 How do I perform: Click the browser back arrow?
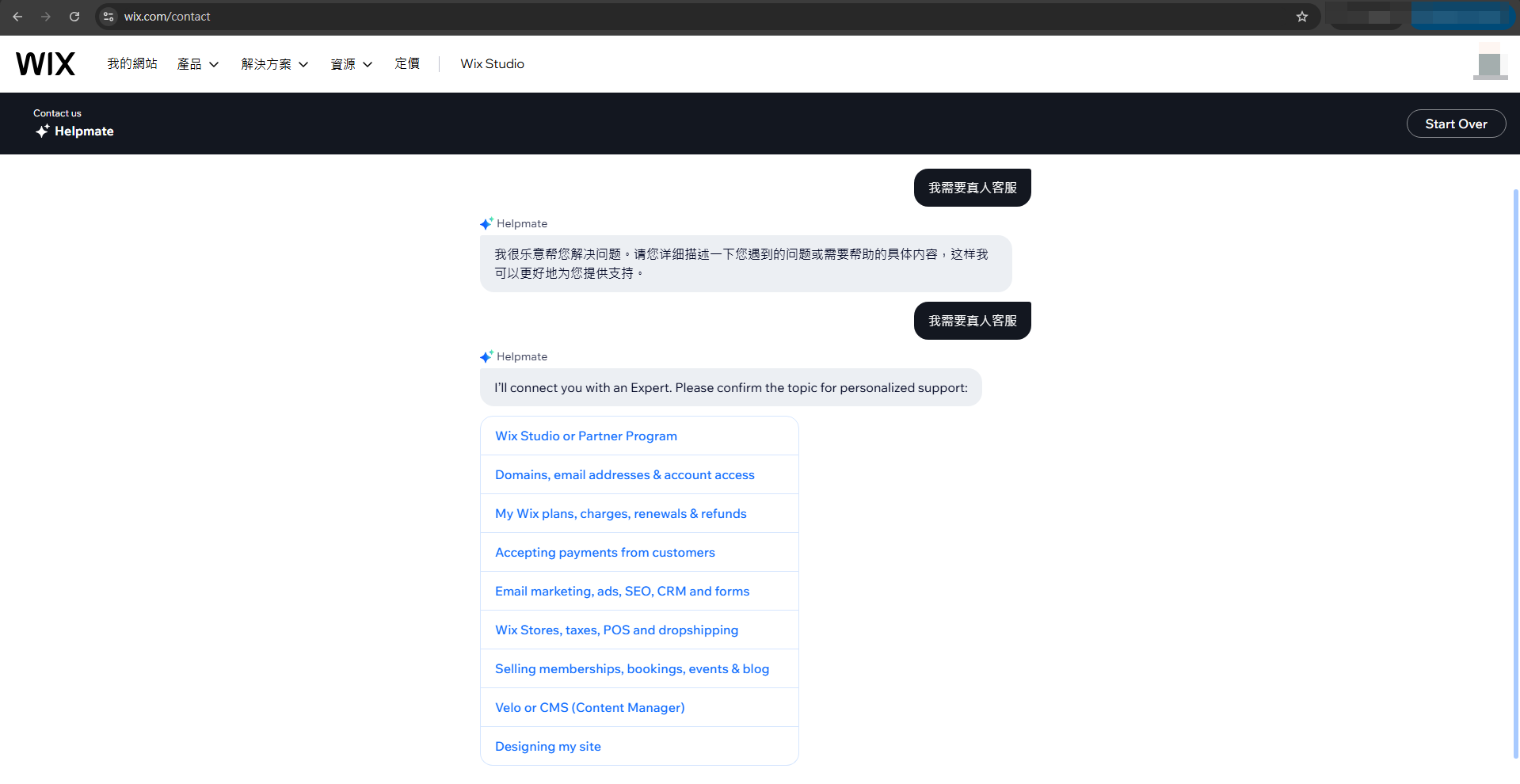[x=17, y=17]
